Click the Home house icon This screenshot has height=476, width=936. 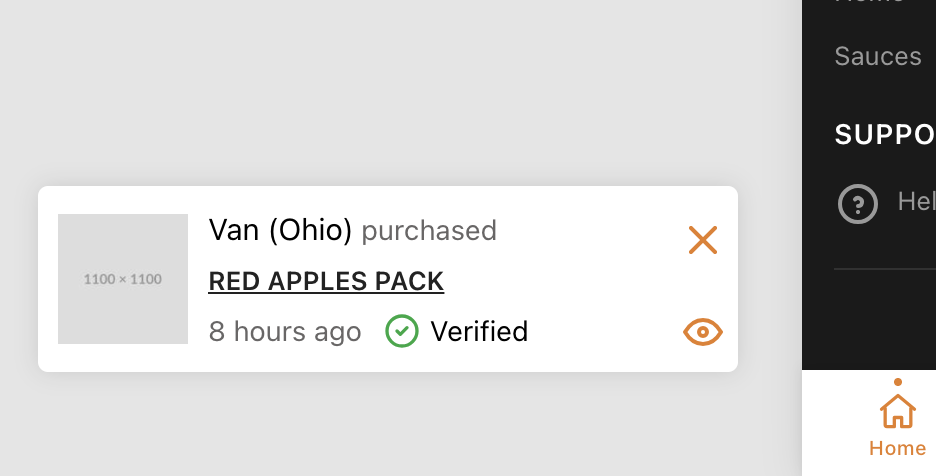(x=897, y=410)
